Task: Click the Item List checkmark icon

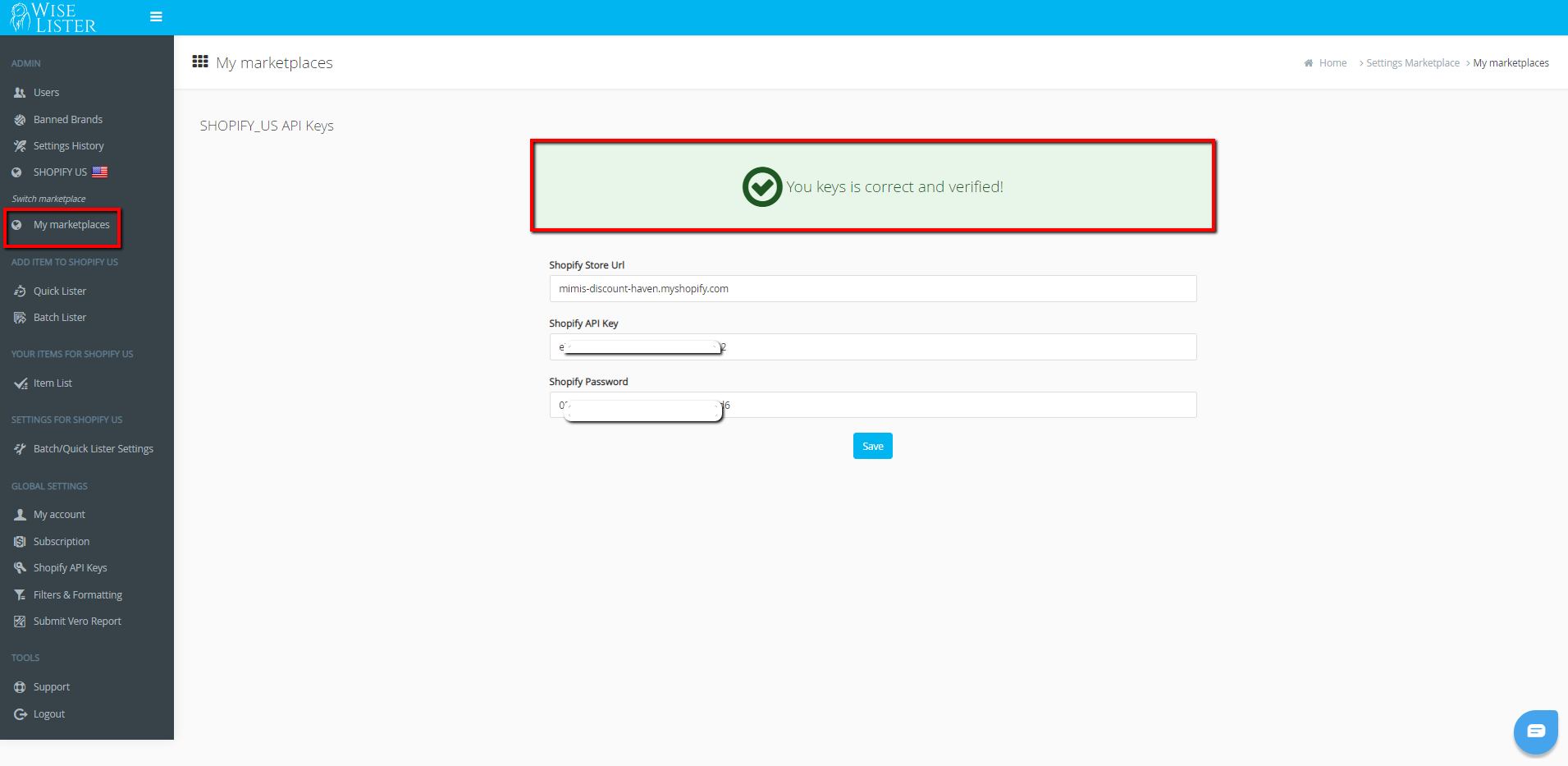Action: click(x=21, y=383)
